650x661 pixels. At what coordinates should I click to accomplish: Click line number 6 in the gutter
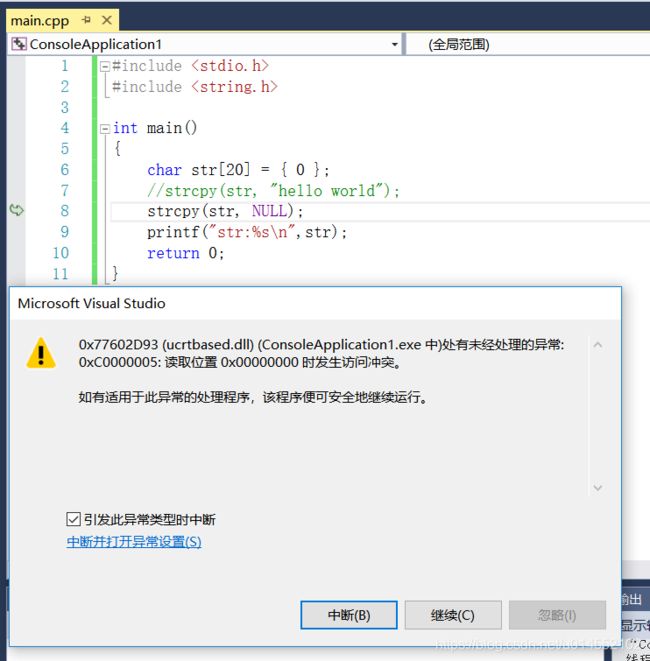pos(64,169)
